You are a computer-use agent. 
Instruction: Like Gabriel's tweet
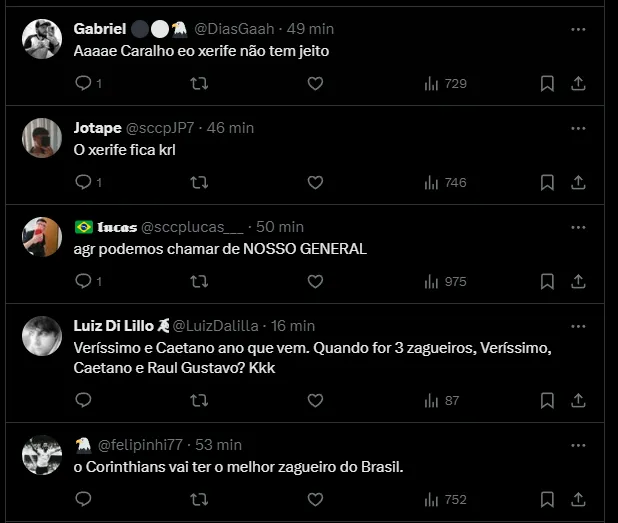(x=315, y=84)
